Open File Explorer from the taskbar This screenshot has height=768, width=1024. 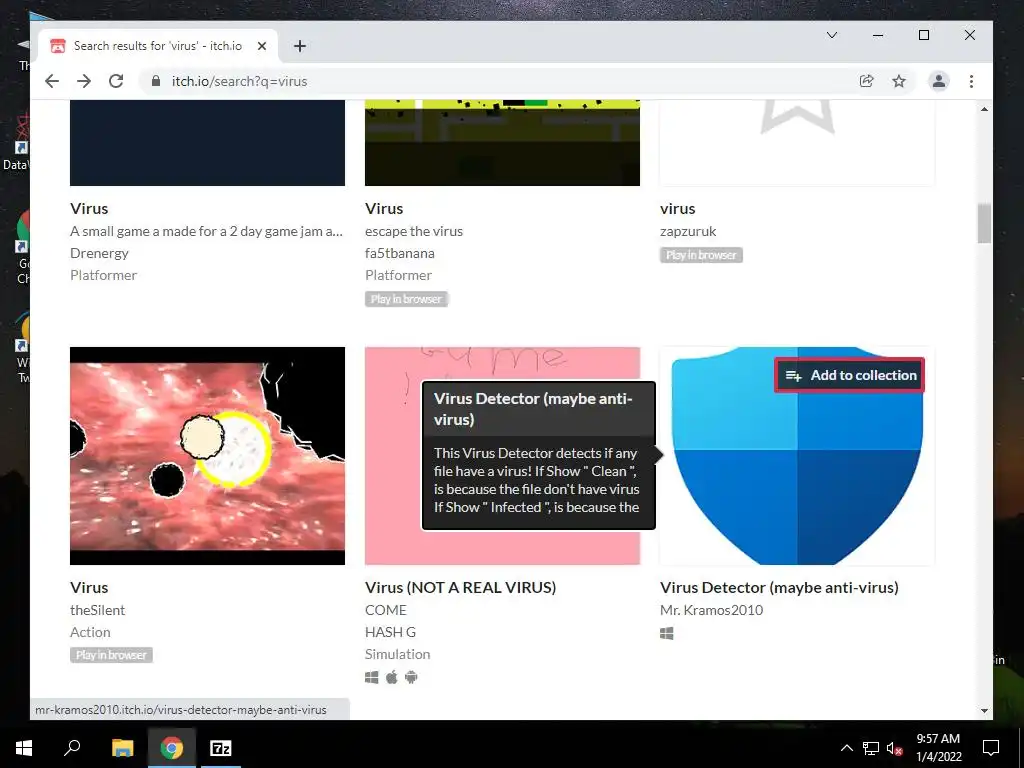tap(122, 748)
